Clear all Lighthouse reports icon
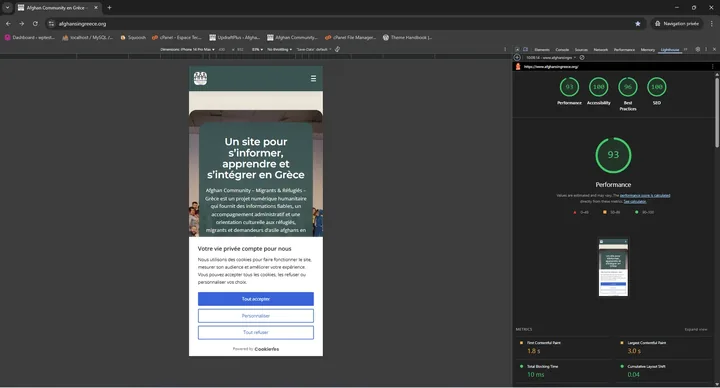This screenshot has height=388, width=720. (x=582, y=58)
